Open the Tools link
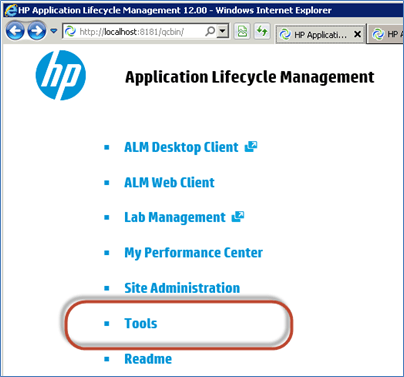404x377 pixels. click(x=141, y=323)
